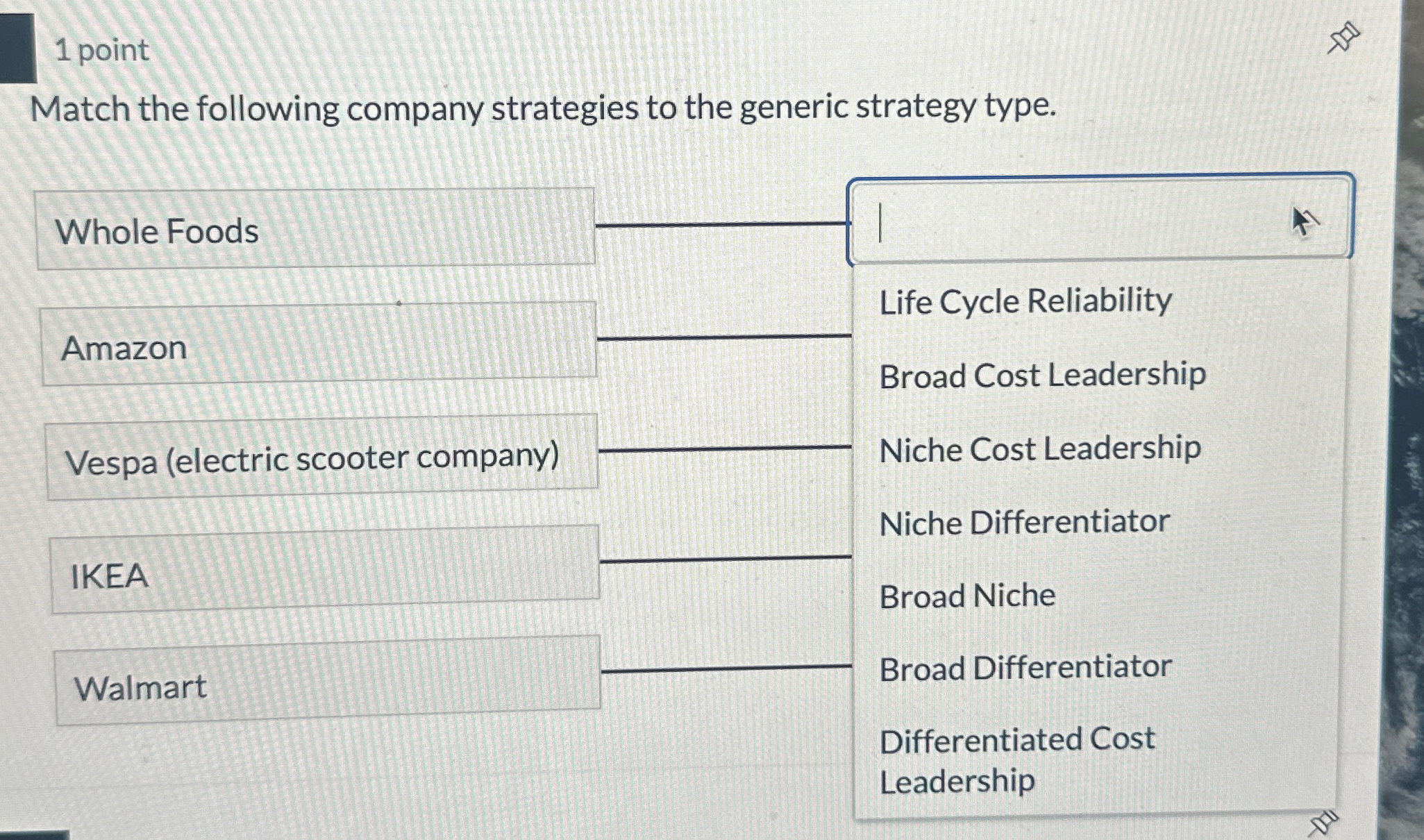Image resolution: width=1424 pixels, height=840 pixels.
Task: Choose Broad Cost Leadership from list
Action: coord(1042,376)
